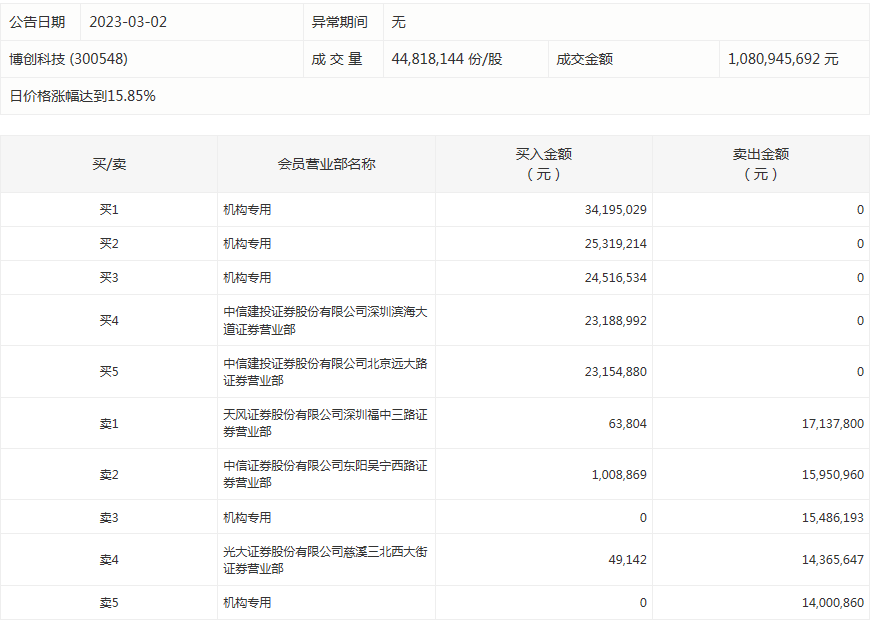877x620 pixels.
Task: Select the 买2 row label
Action: (109, 244)
